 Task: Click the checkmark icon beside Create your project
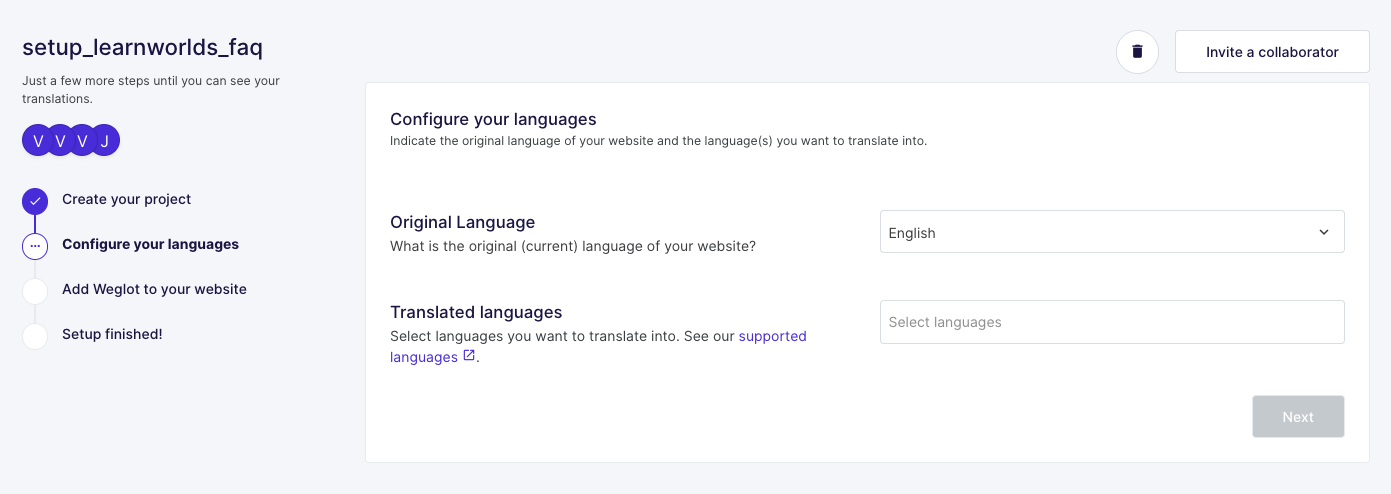35,201
